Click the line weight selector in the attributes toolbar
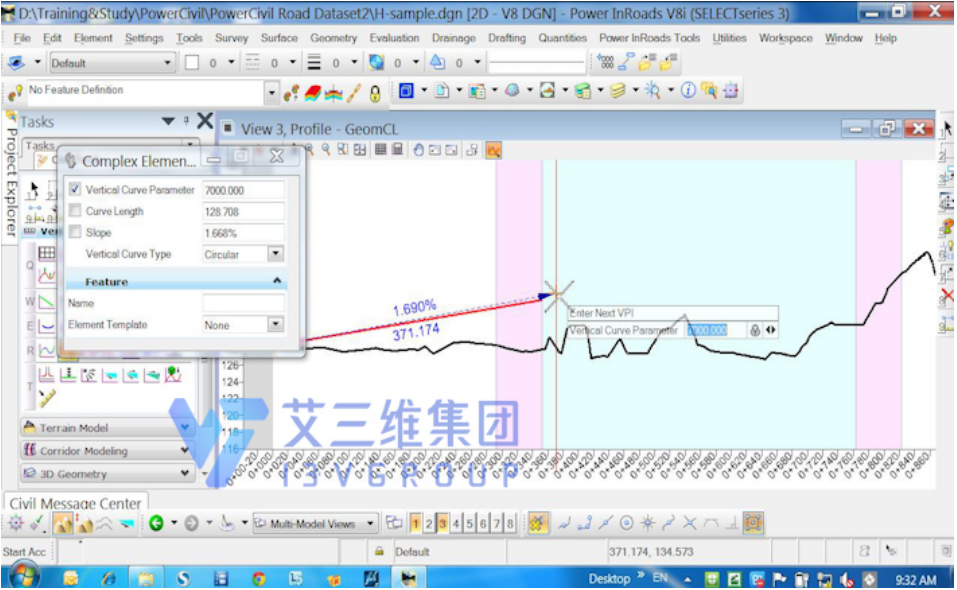This screenshot has width=957, height=590. (x=314, y=63)
